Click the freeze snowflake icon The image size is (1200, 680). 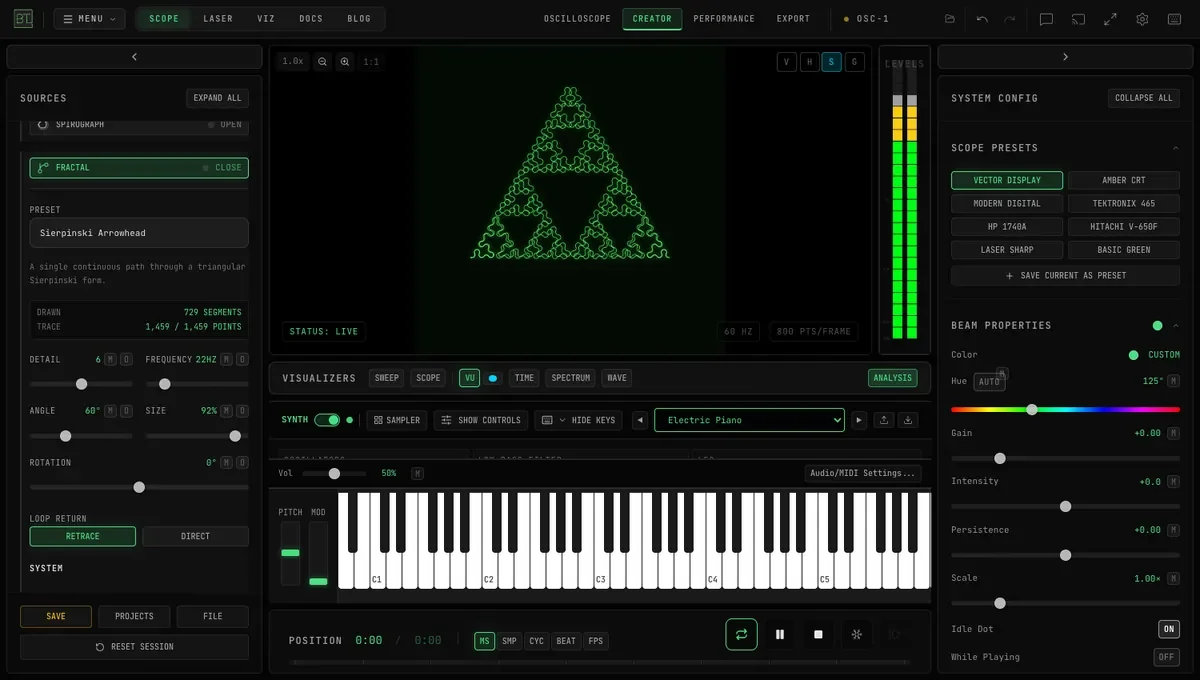[x=857, y=634]
